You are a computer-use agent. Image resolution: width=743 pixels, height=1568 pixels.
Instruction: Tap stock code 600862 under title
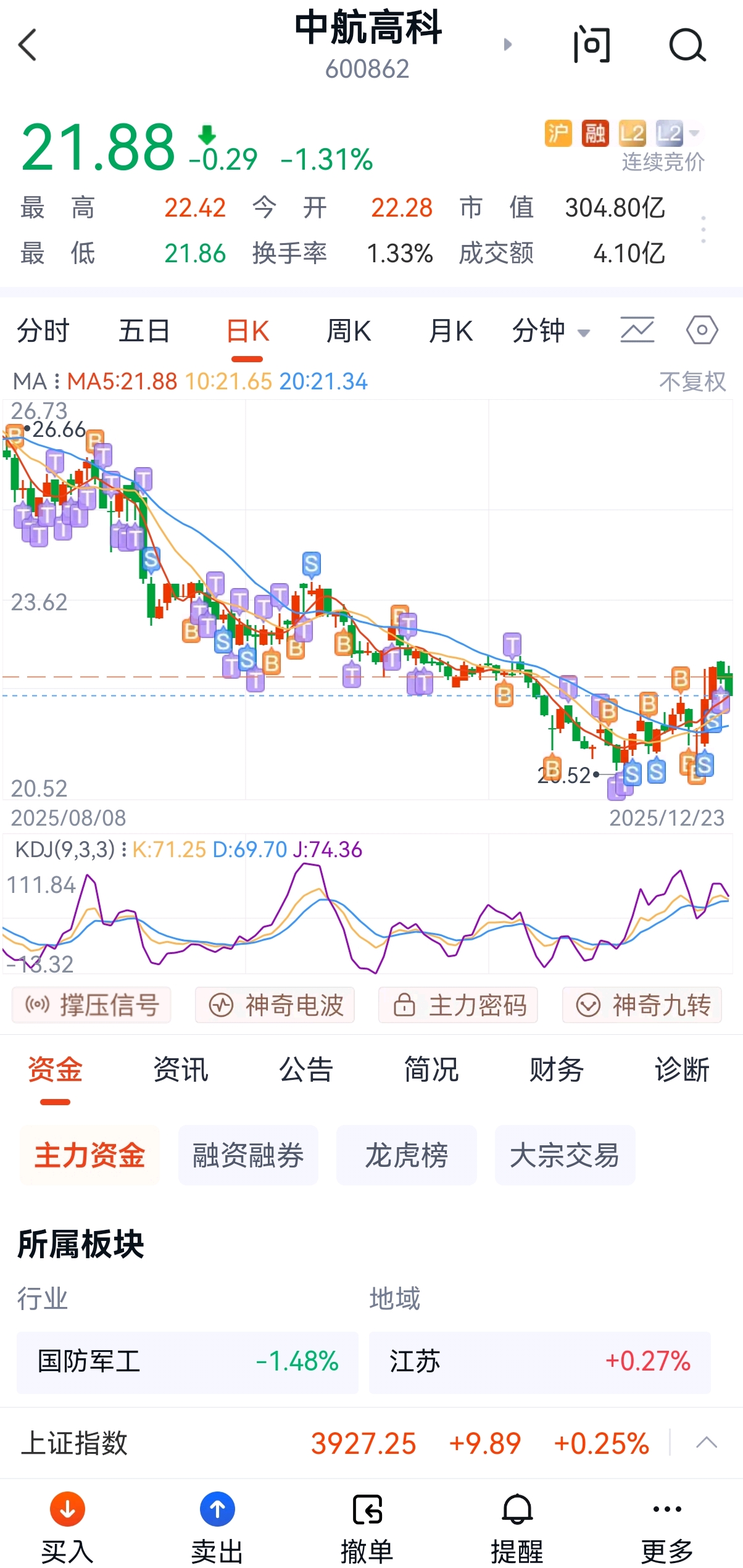pos(367,69)
